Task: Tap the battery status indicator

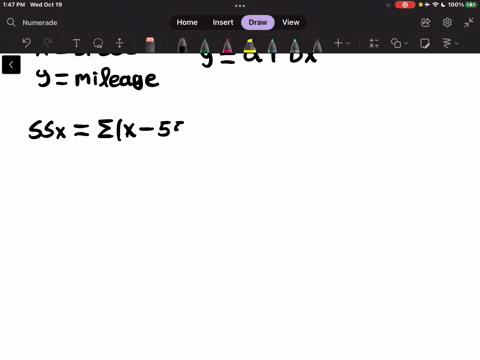Action: click(x=471, y=5)
